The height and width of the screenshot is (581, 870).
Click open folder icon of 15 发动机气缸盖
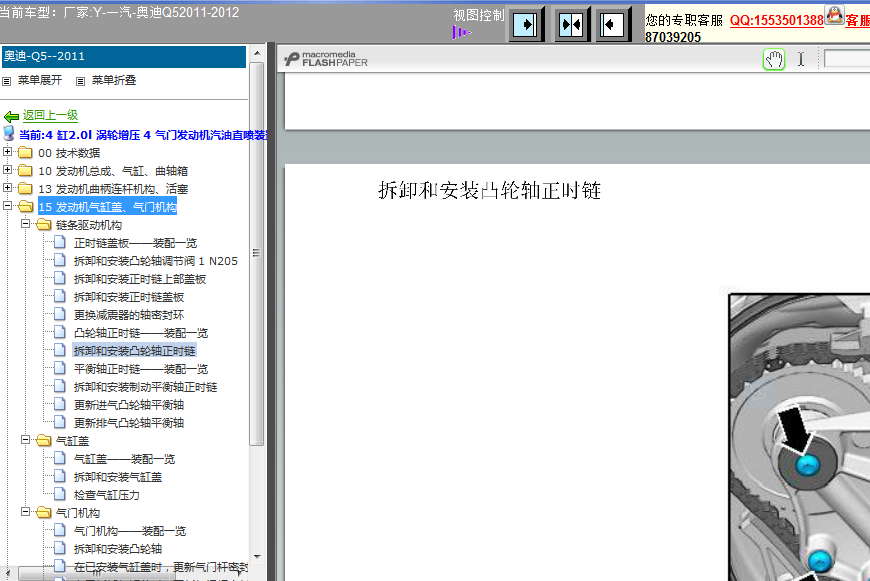(25, 206)
